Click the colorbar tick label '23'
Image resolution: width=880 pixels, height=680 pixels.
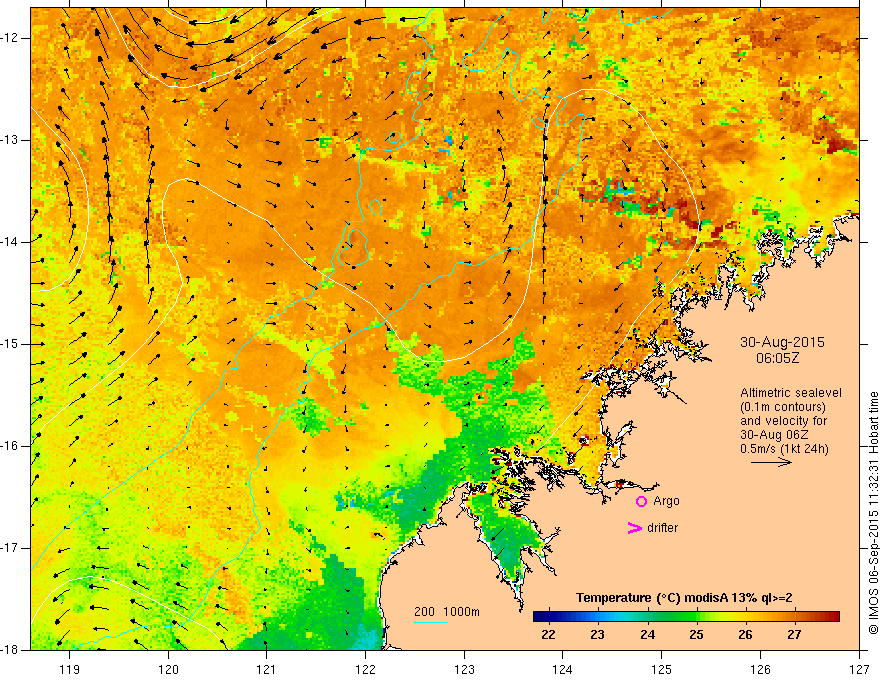[x=597, y=635]
